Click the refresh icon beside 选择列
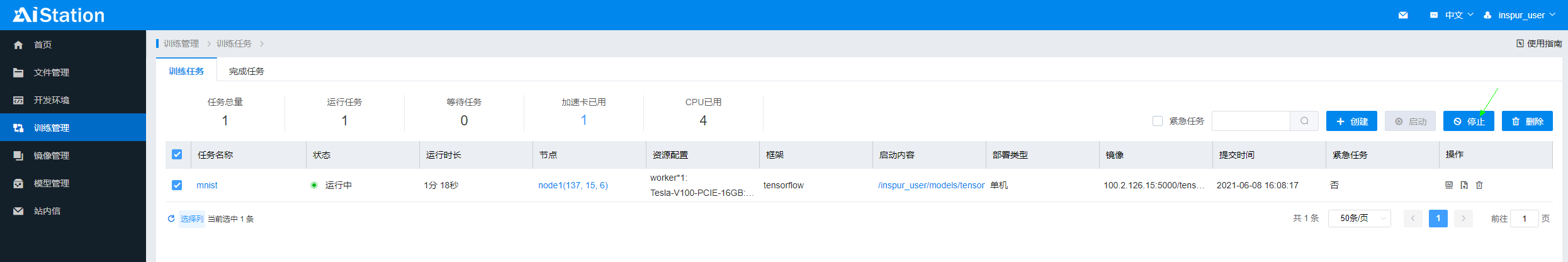The image size is (1568, 262). [x=171, y=219]
